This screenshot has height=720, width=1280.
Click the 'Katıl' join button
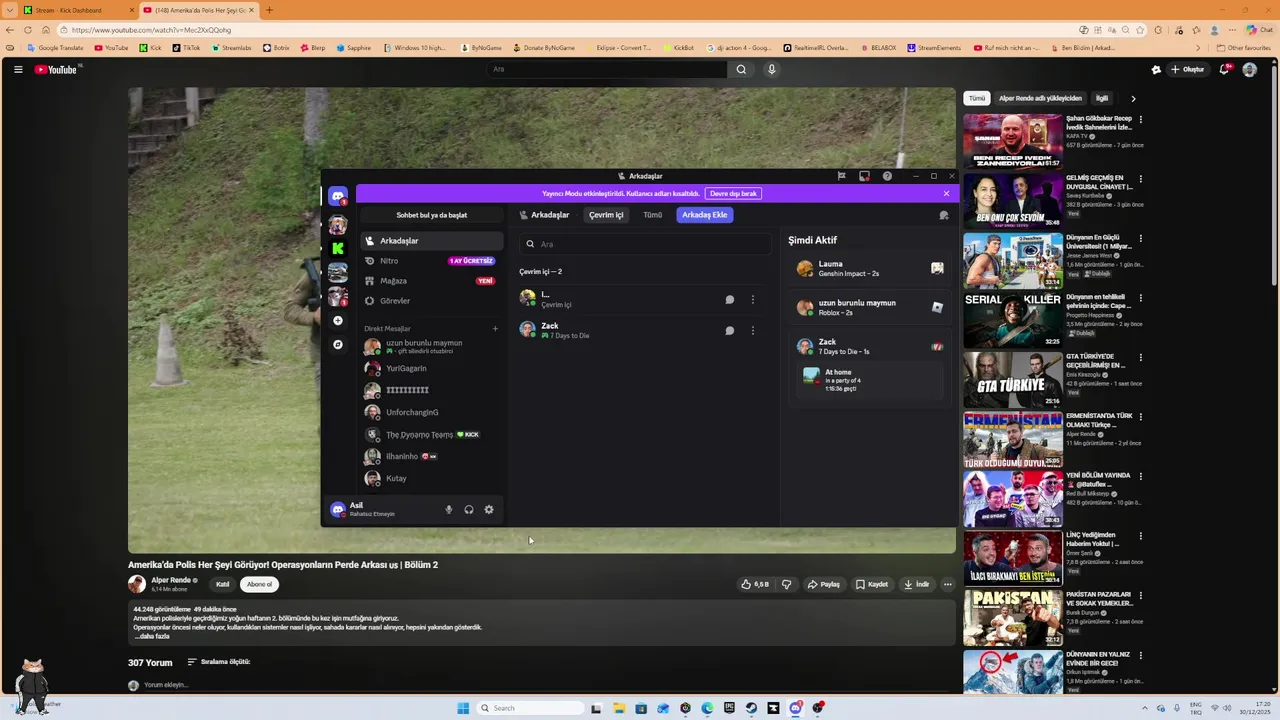click(223, 585)
